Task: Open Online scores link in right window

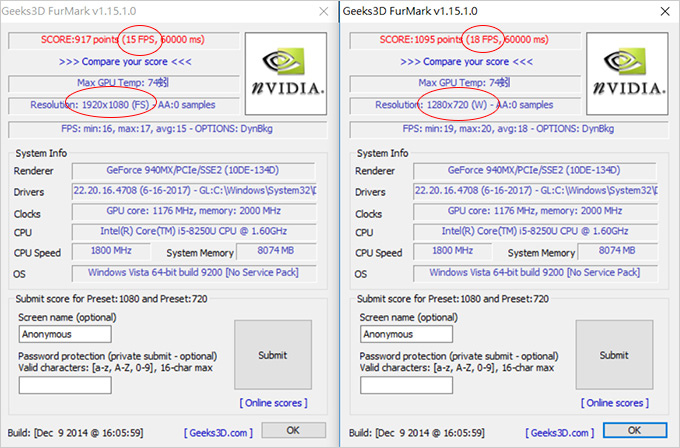Action: pos(615,403)
